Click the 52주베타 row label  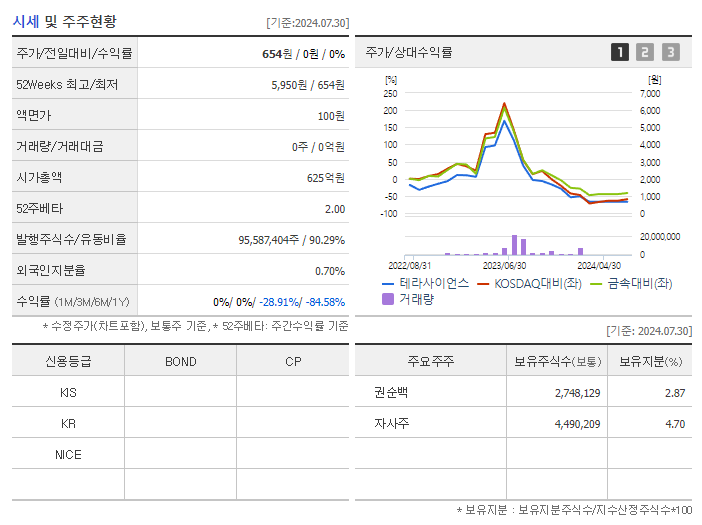click(39, 209)
